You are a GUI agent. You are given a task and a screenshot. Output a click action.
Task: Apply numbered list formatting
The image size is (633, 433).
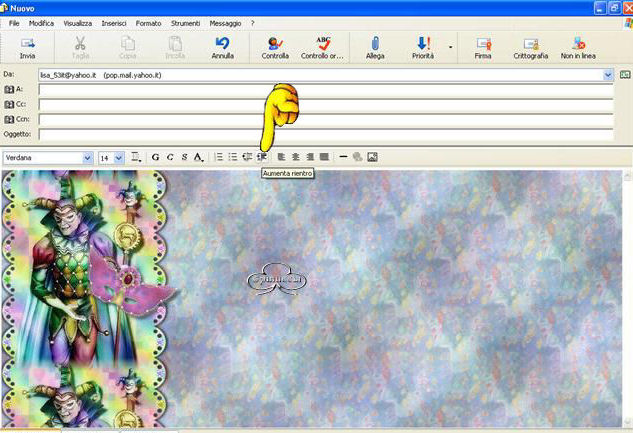coord(218,157)
